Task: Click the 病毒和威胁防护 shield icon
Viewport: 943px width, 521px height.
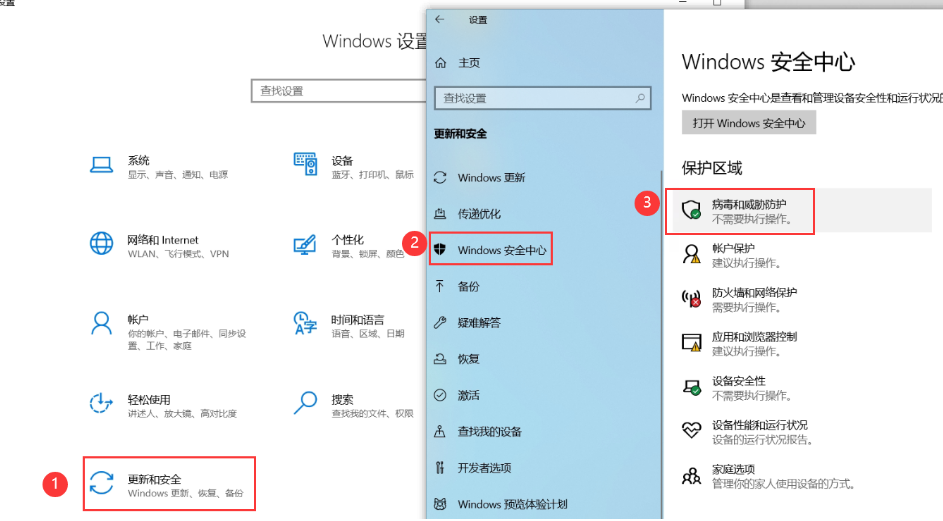Action: point(691,210)
